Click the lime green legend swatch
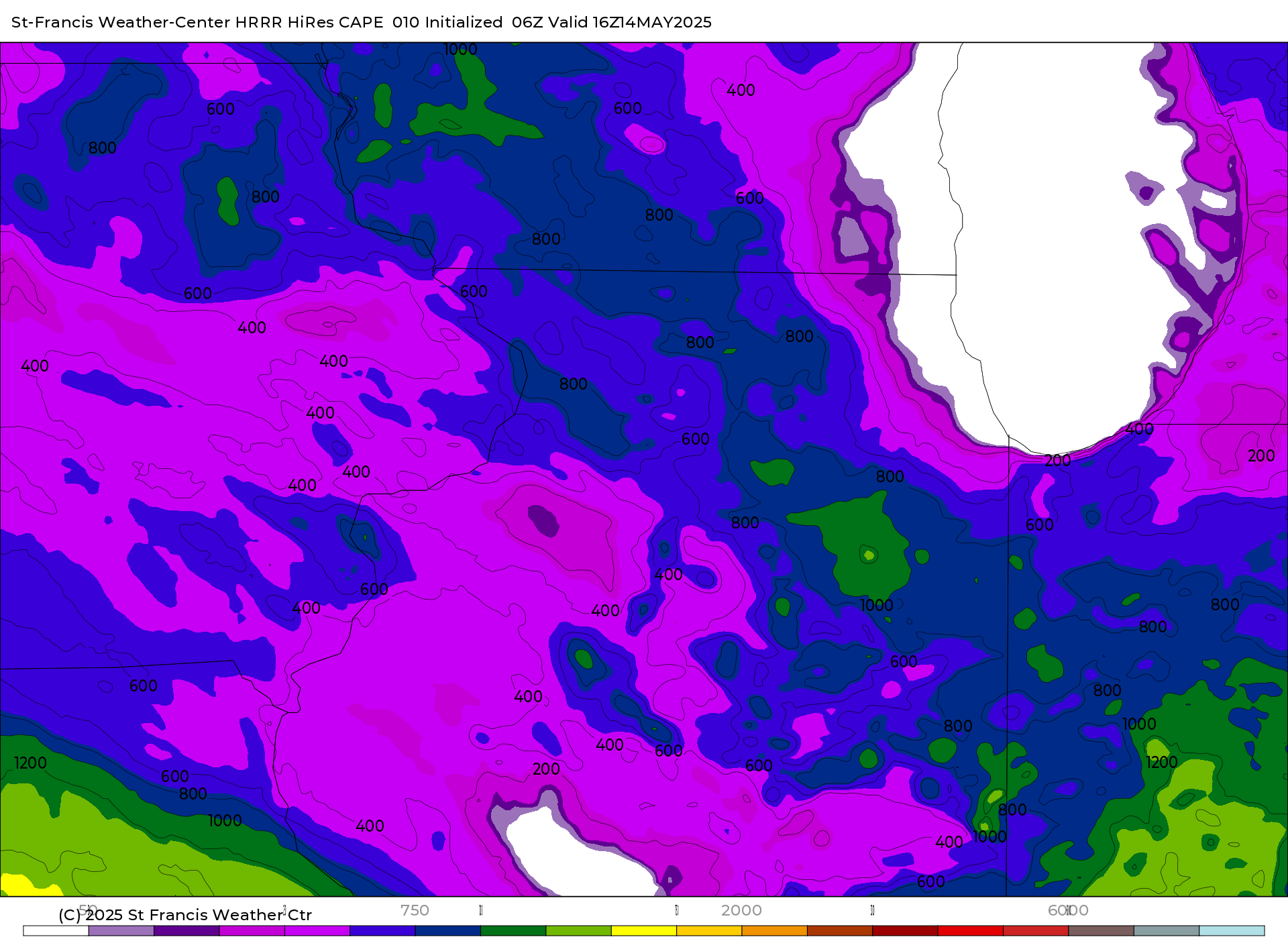The image size is (1288, 939). point(578,931)
